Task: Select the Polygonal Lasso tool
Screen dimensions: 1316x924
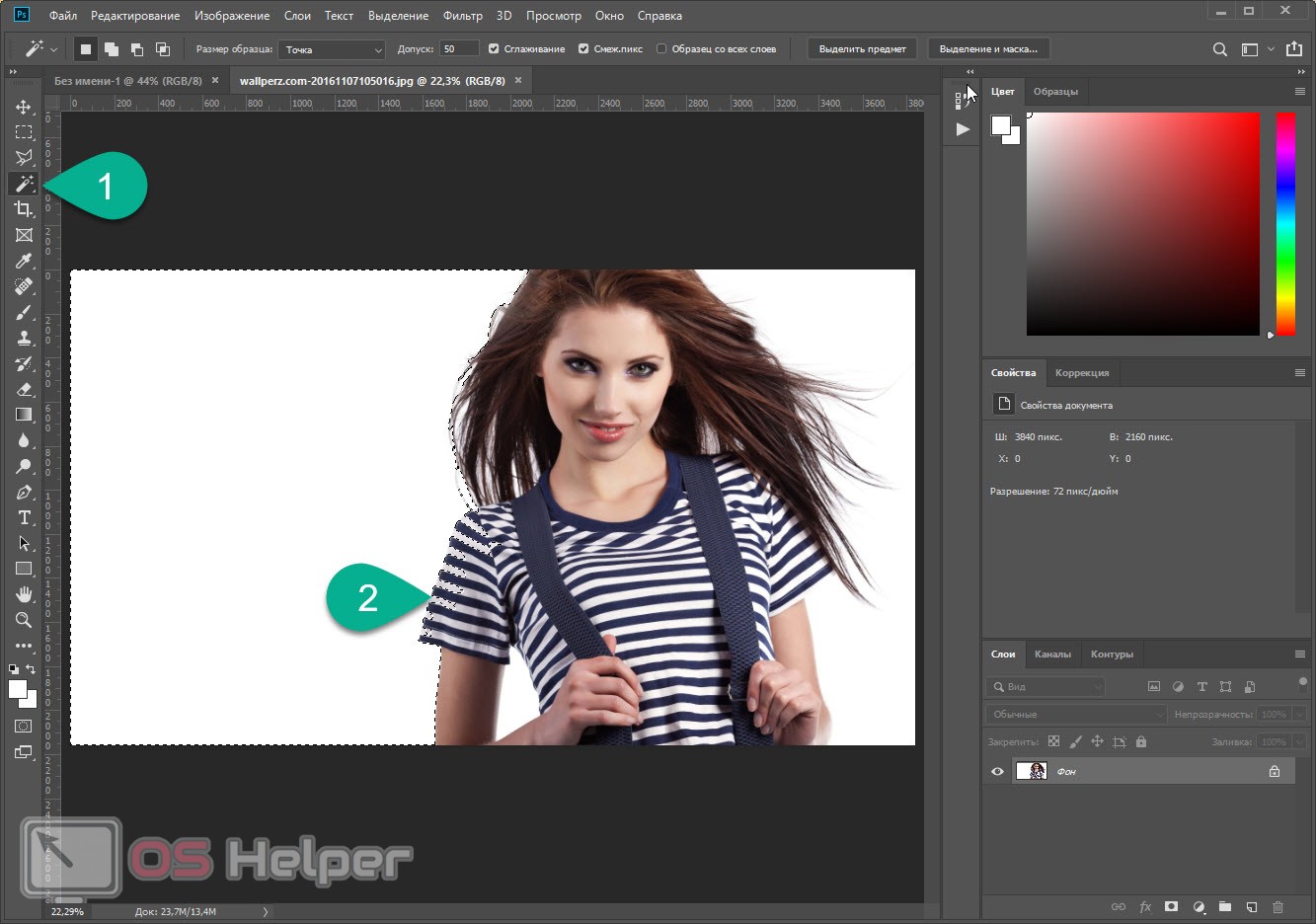Action: 24,158
